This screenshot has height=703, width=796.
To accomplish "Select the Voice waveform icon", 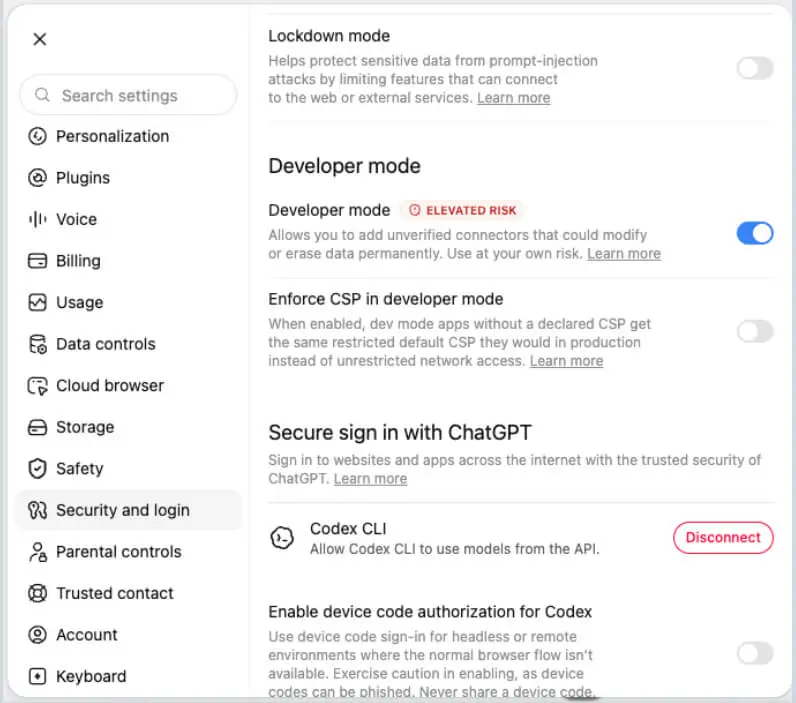I will (x=37, y=219).
